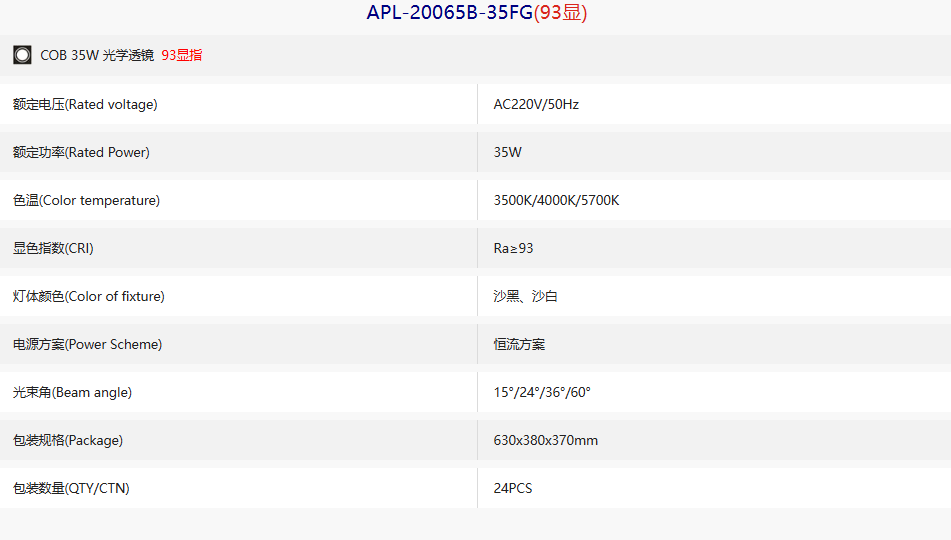Select the 额定功率(Rated Power) label
This screenshot has height=540, width=951.
tap(81, 152)
